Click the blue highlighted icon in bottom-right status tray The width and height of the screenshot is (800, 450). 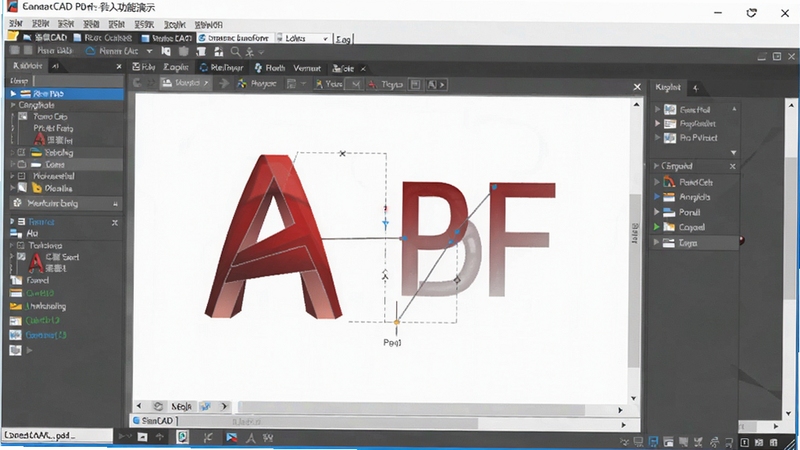tap(653, 442)
